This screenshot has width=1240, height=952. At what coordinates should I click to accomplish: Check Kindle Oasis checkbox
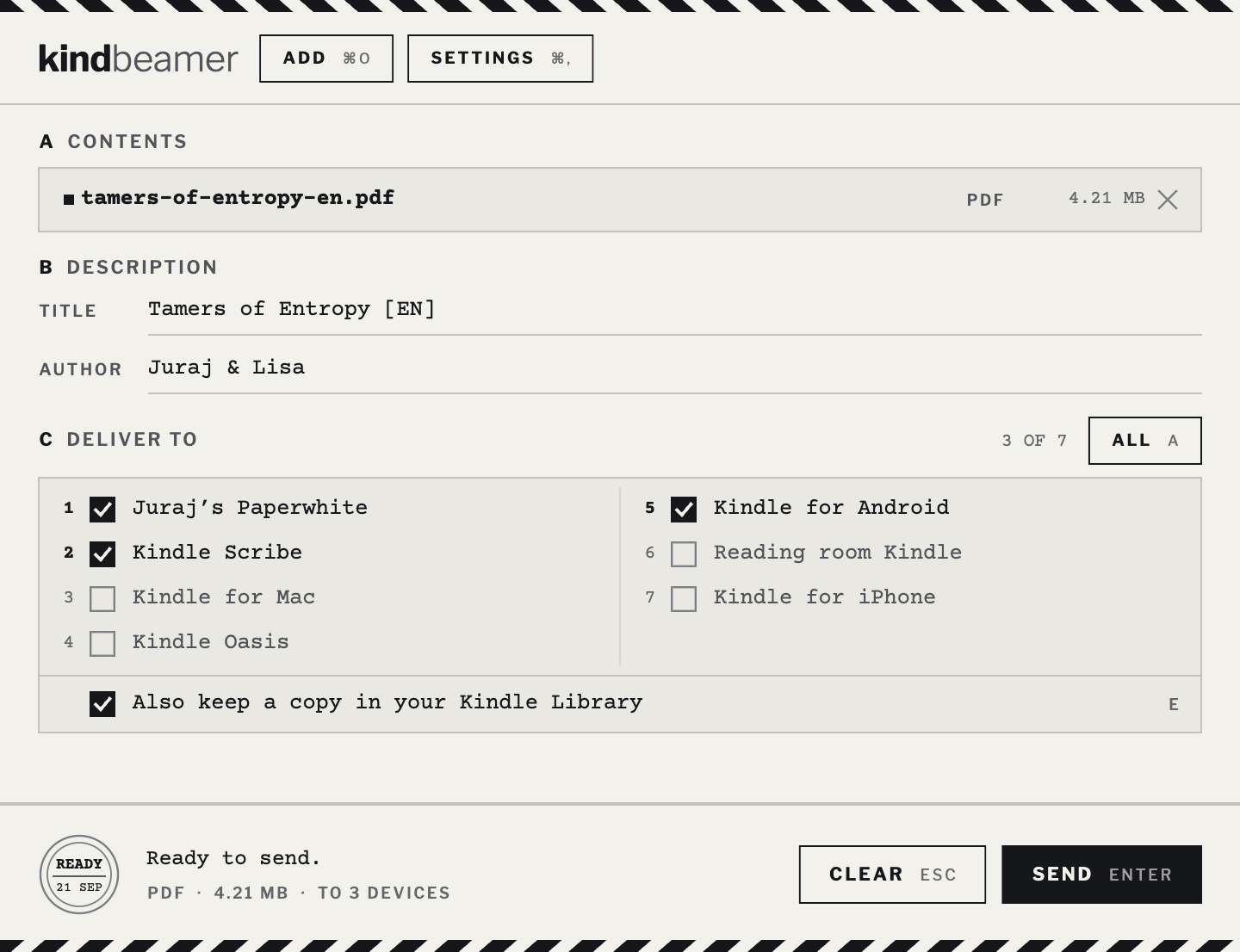[x=102, y=644]
